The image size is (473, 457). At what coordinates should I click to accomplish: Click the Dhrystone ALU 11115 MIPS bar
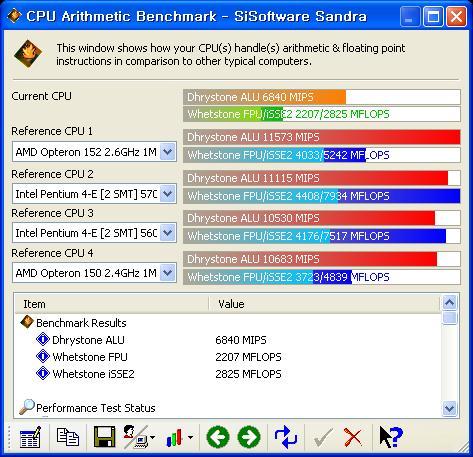click(x=322, y=178)
